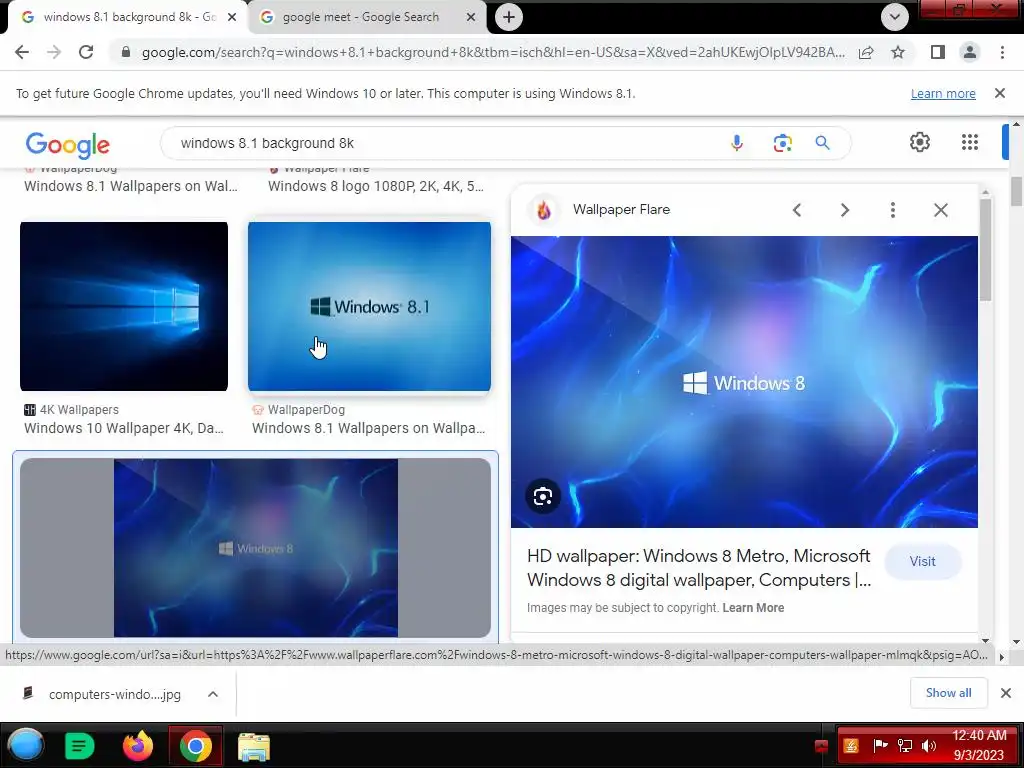Click the address bar URL

(x=492, y=52)
